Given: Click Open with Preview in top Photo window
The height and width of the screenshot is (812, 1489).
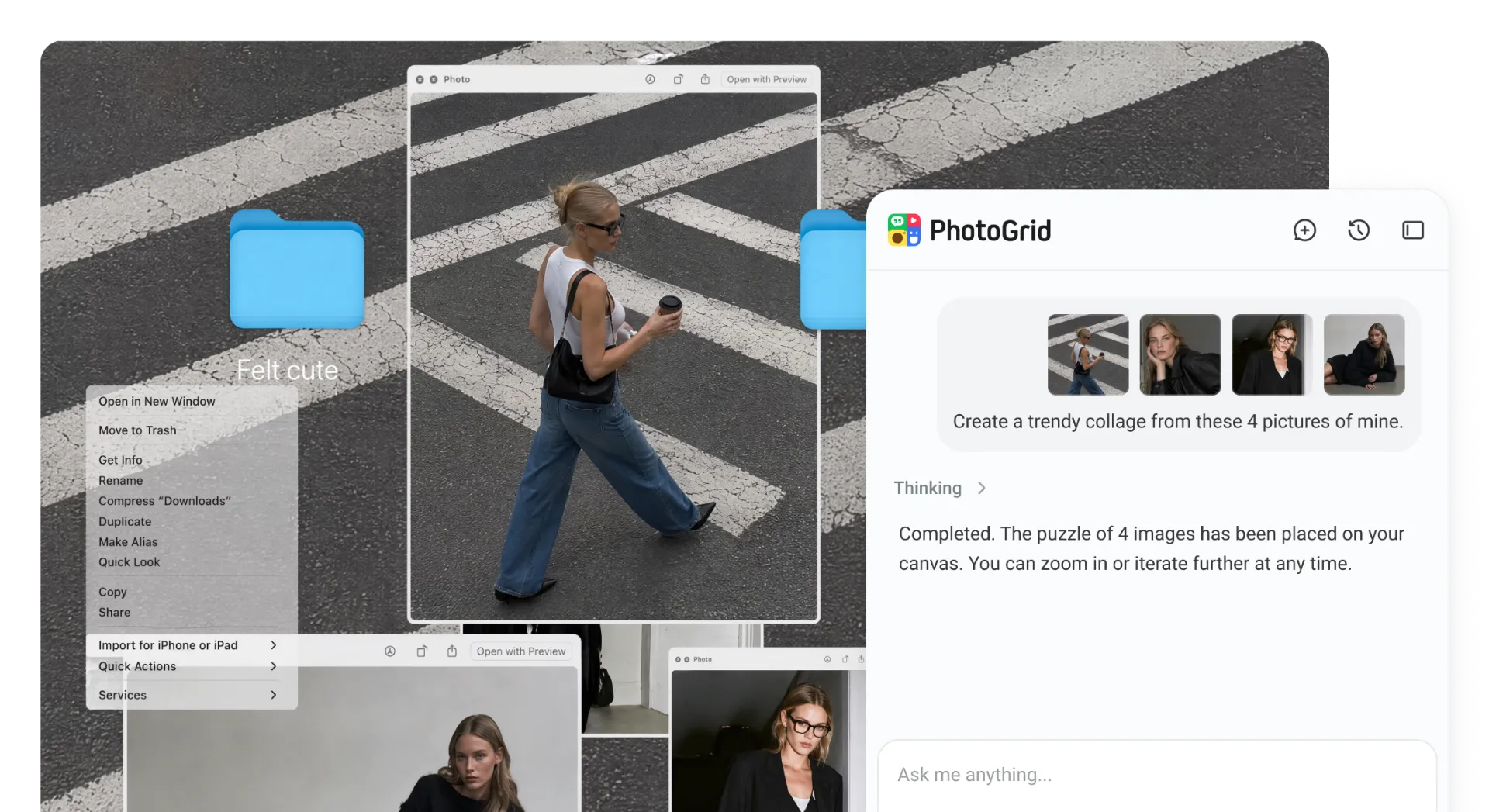Looking at the screenshot, I should 766,79.
